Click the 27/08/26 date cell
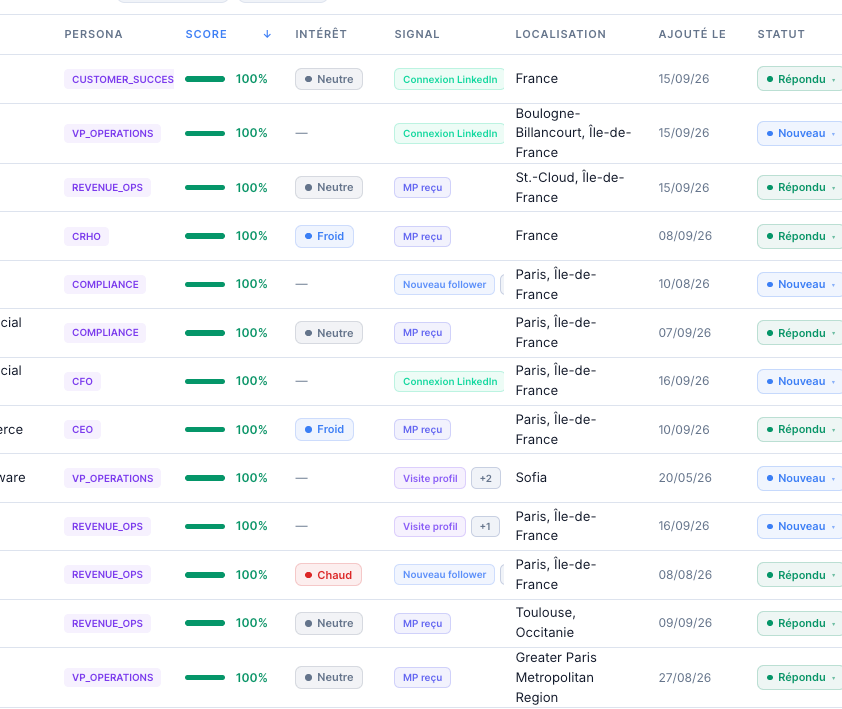Image resolution: width=842 pixels, height=709 pixels. pos(685,677)
